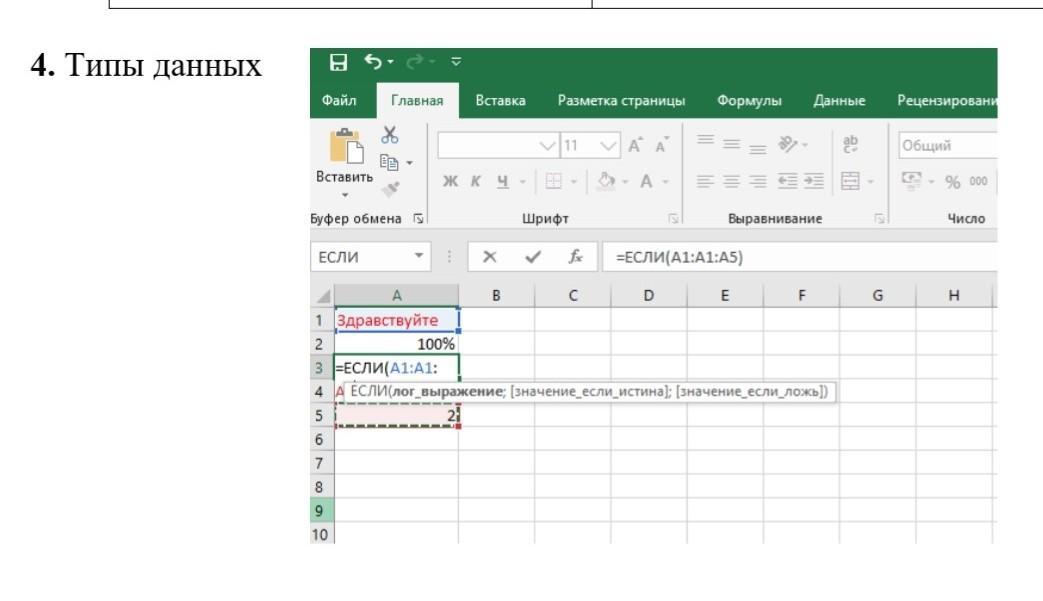Switch to the Главная tab
Viewport: 1043px width, 601px height.
pyautogui.click(x=417, y=100)
